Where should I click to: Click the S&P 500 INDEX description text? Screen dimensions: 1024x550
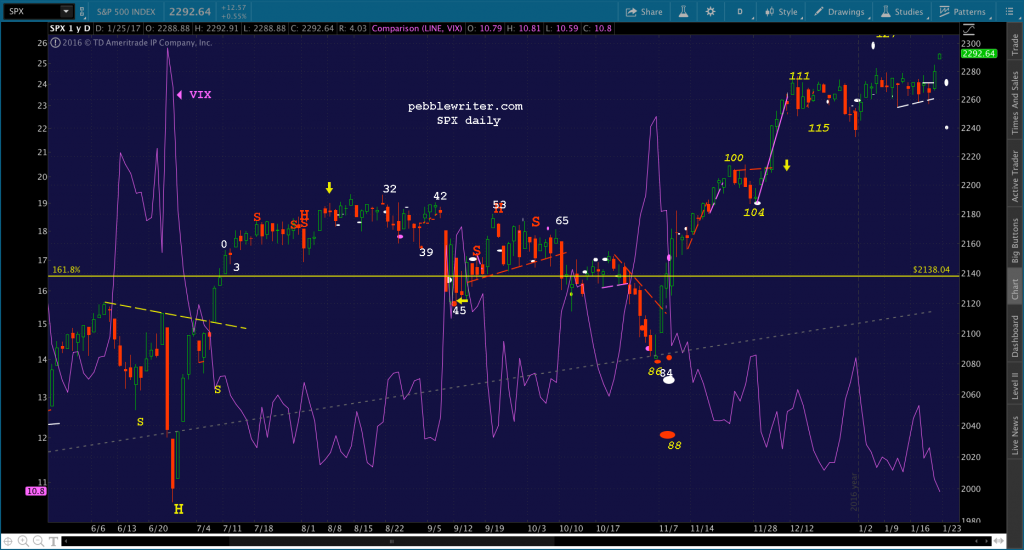point(126,12)
